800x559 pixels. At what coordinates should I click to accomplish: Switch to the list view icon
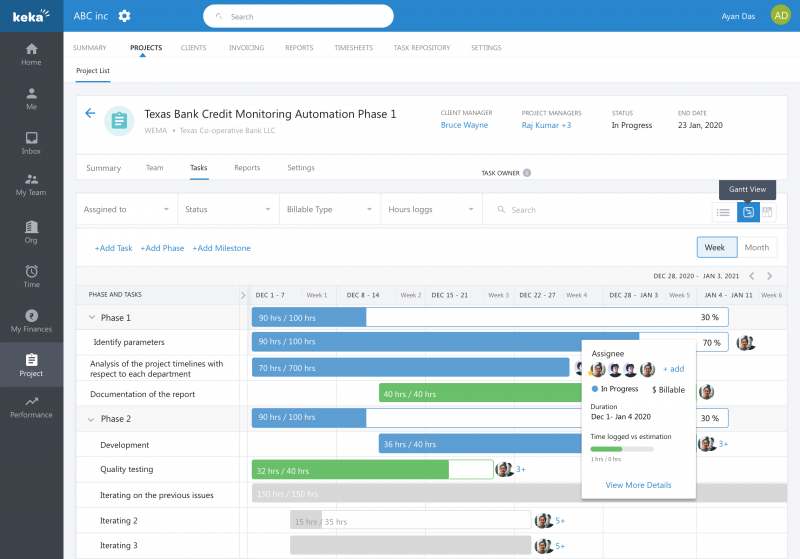tap(723, 212)
